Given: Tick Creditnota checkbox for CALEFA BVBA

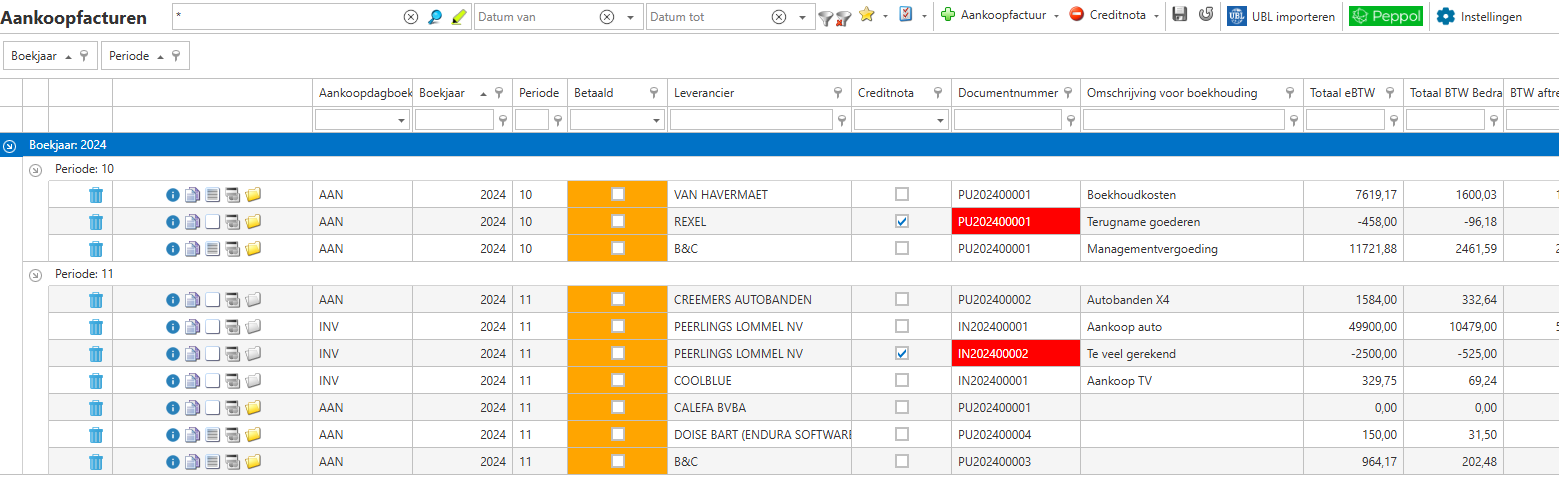Looking at the screenshot, I should coord(903,407).
